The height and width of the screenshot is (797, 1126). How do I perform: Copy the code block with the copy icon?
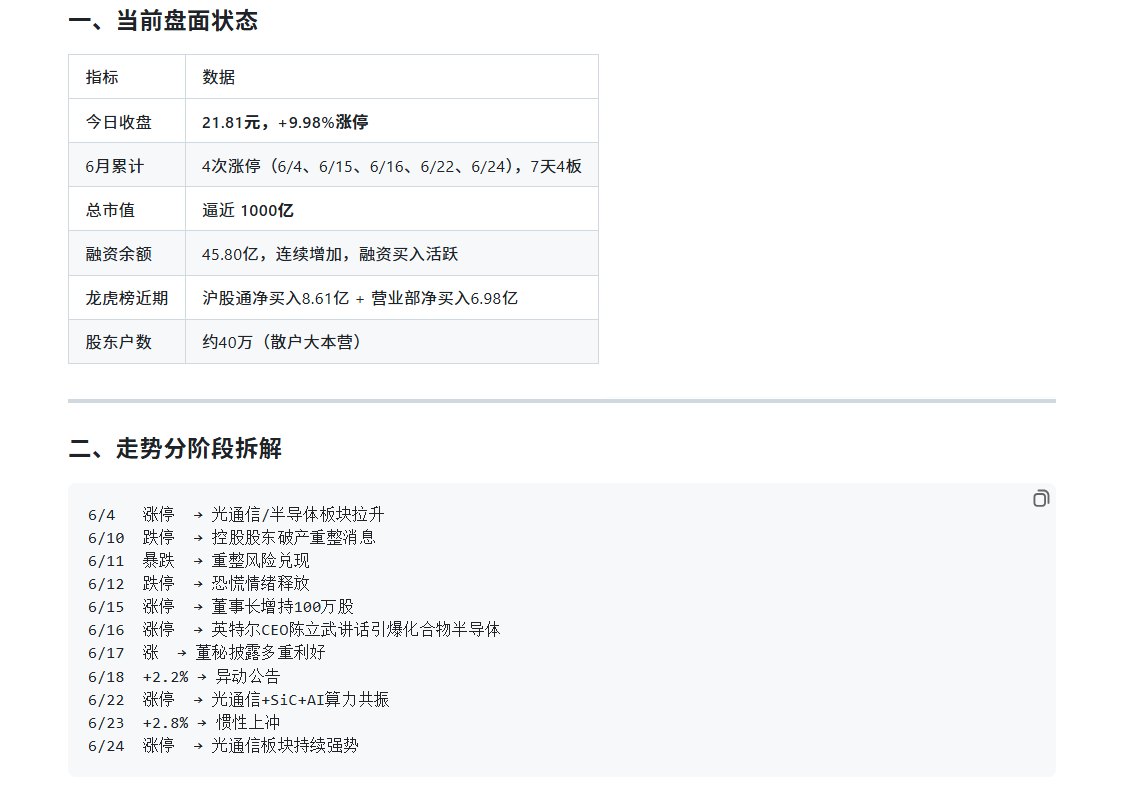point(1041,498)
